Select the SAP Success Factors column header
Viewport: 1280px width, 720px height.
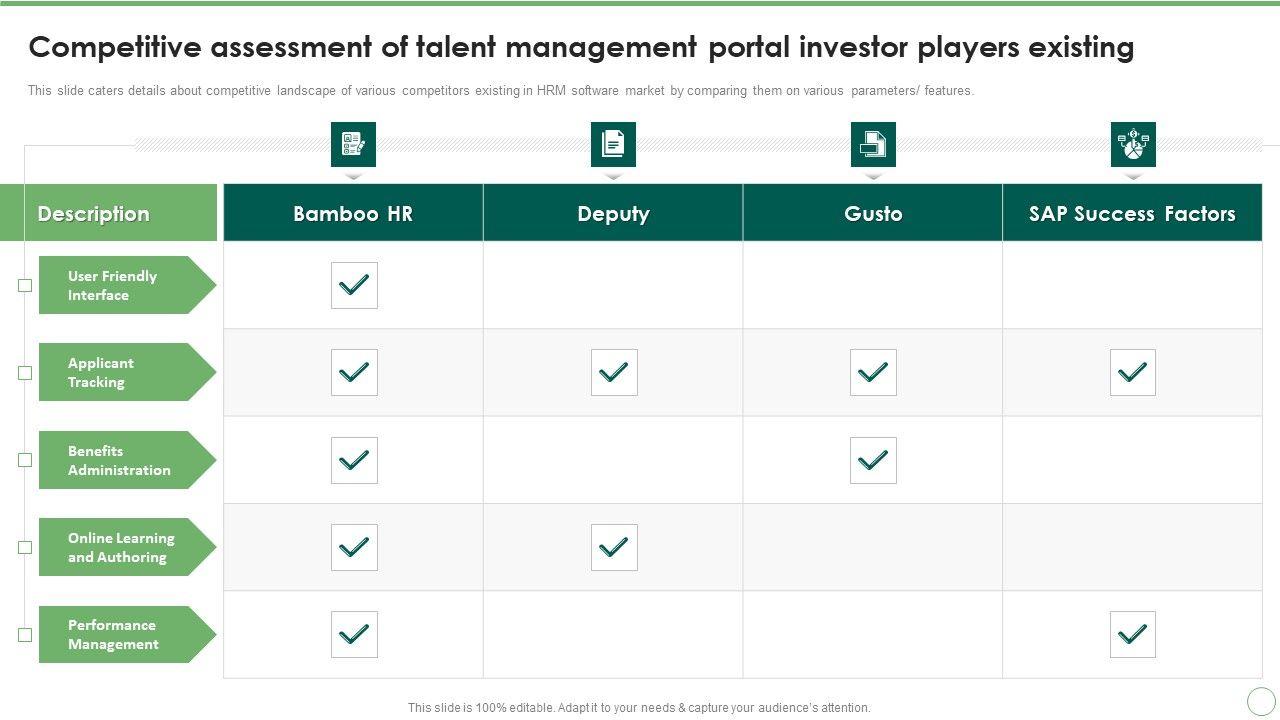pos(1132,213)
